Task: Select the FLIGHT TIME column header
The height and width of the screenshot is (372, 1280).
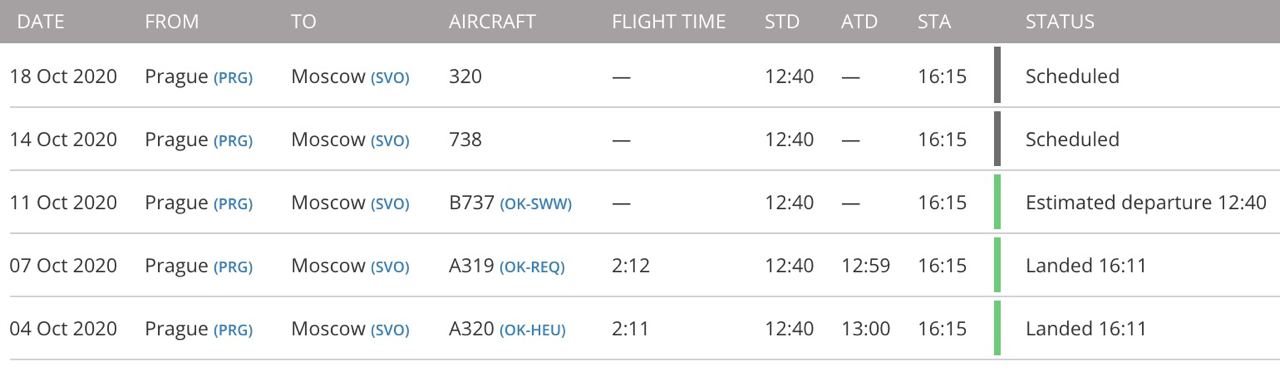Action: (669, 21)
